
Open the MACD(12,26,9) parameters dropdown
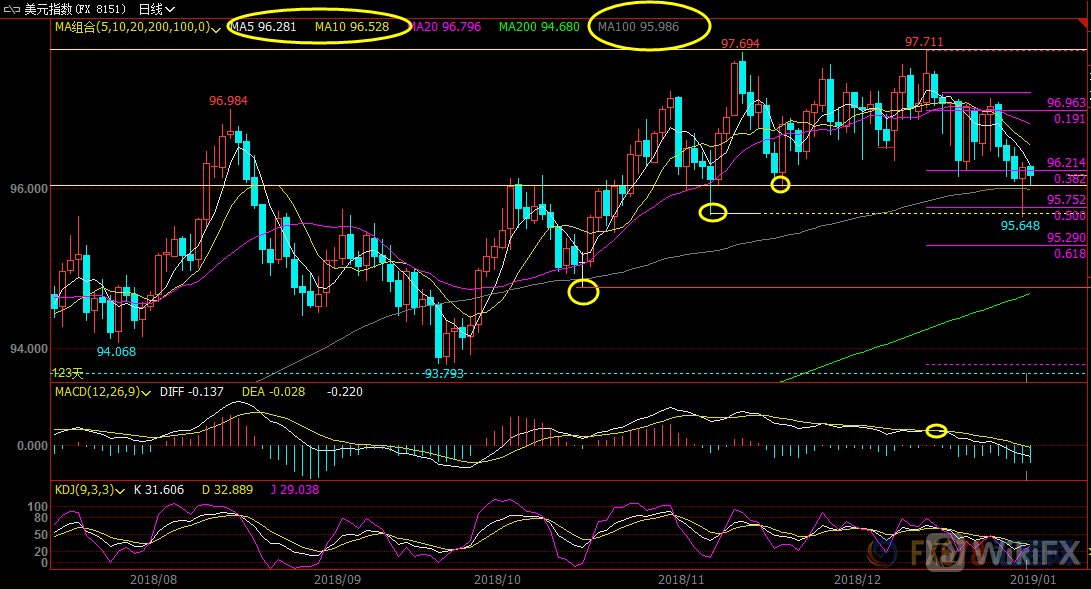click(x=150, y=392)
